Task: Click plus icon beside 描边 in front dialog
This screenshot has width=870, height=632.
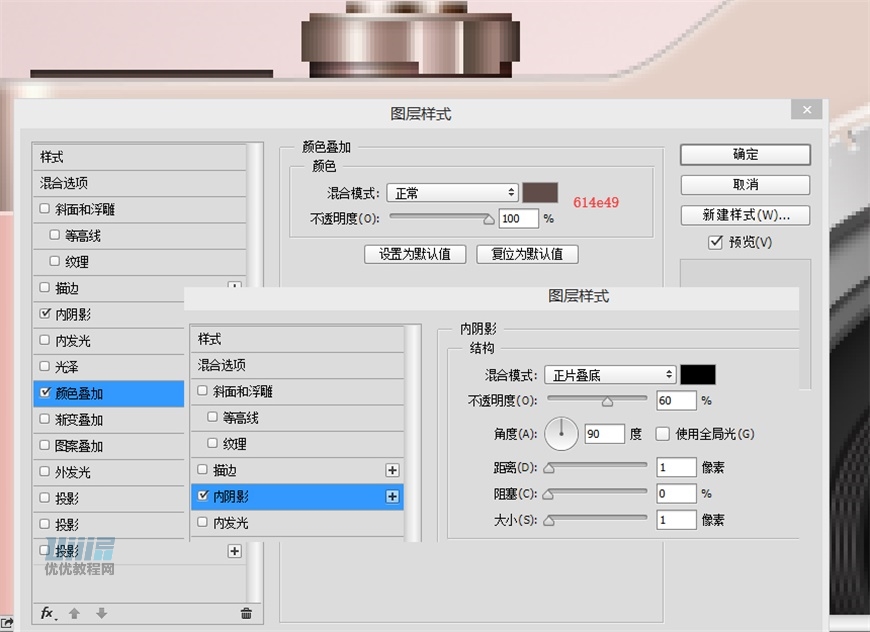Action: [x=392, y=471]
